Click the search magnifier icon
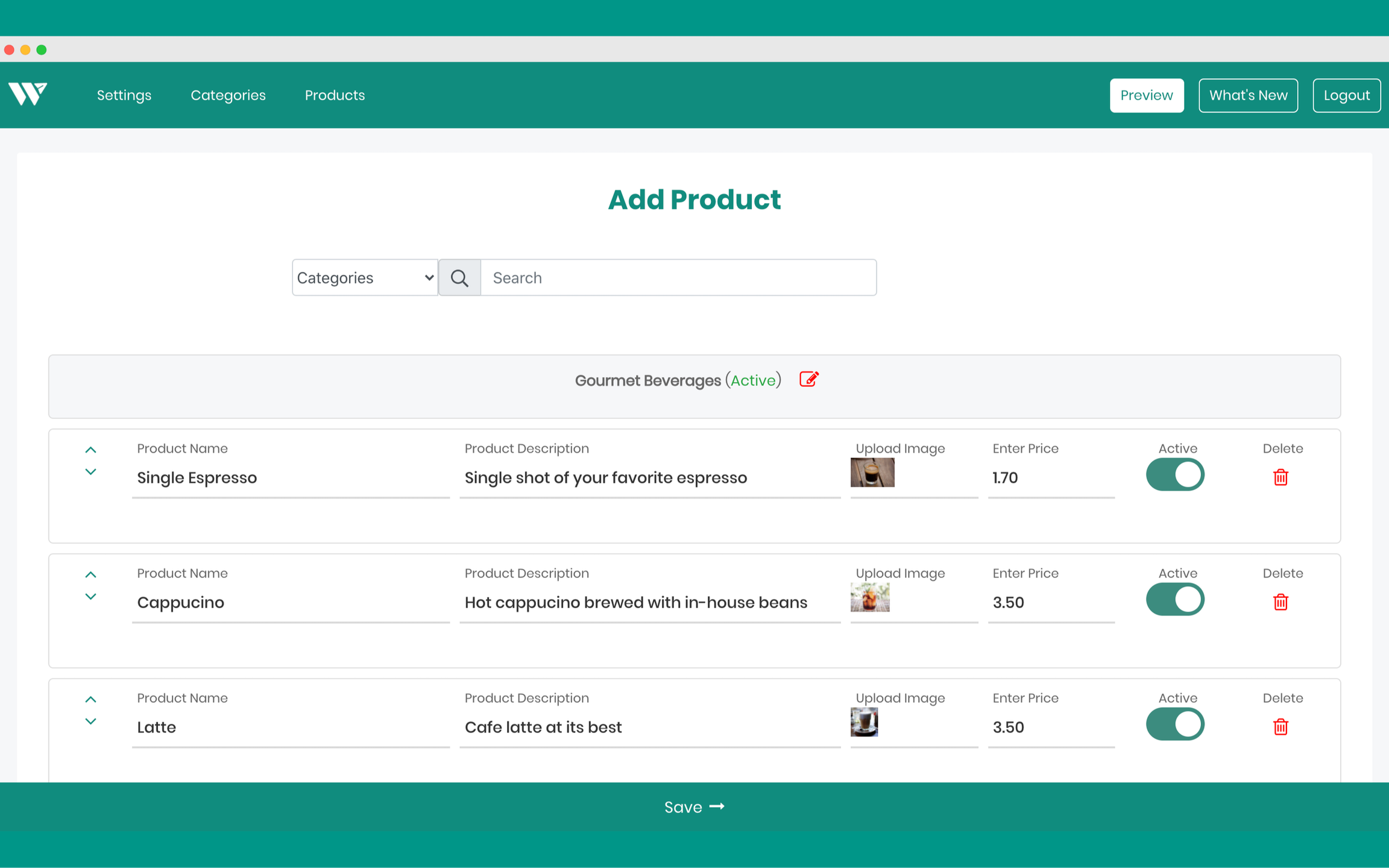 459,278
